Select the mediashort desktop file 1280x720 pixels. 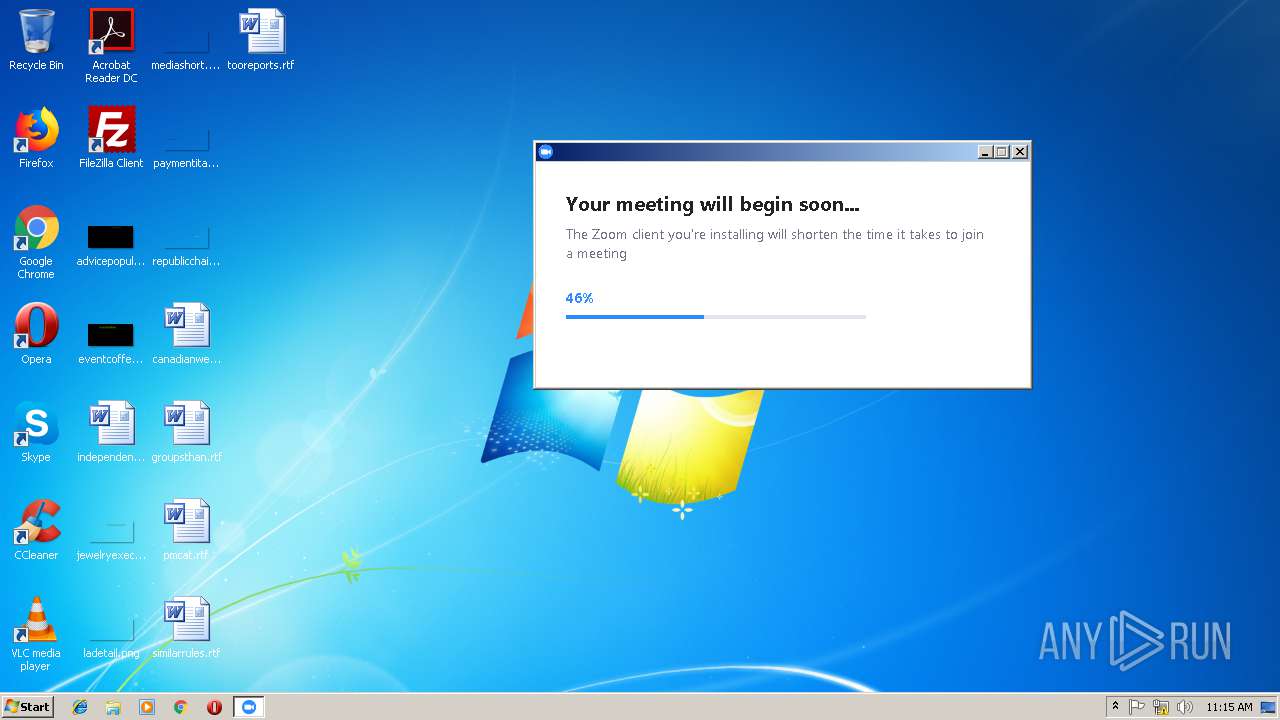185,40
